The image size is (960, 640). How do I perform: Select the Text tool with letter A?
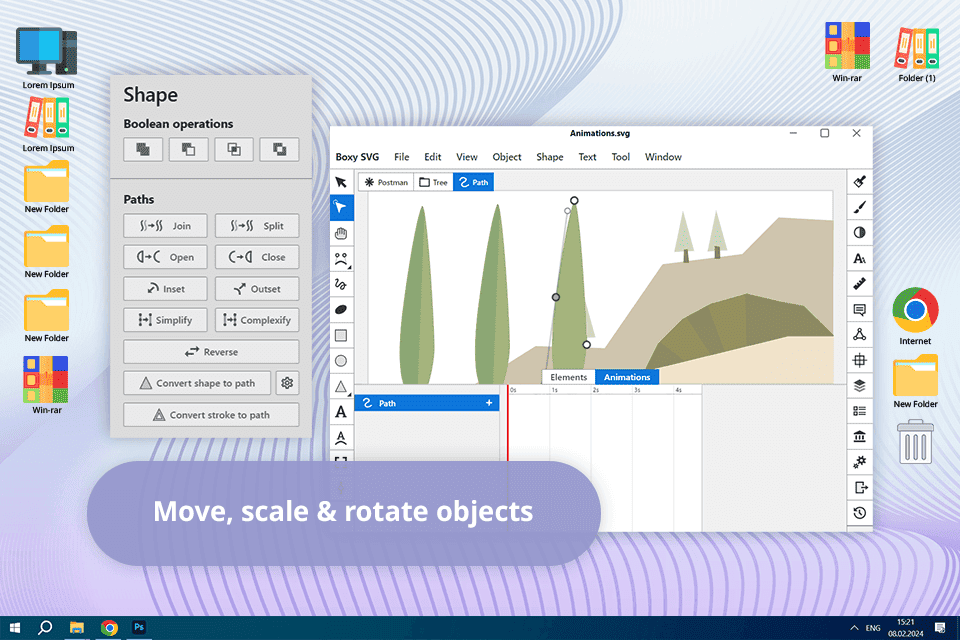click(341, 412)
